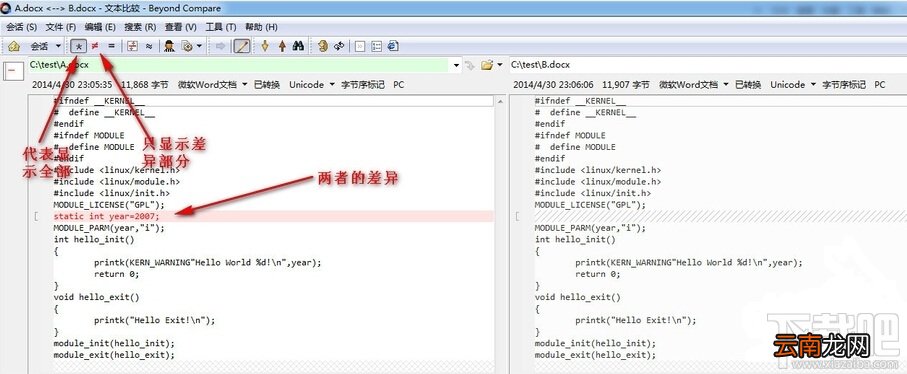Open the 帮助 (H) menu
This screenshot has width=907, height=374.
(261, 27)
